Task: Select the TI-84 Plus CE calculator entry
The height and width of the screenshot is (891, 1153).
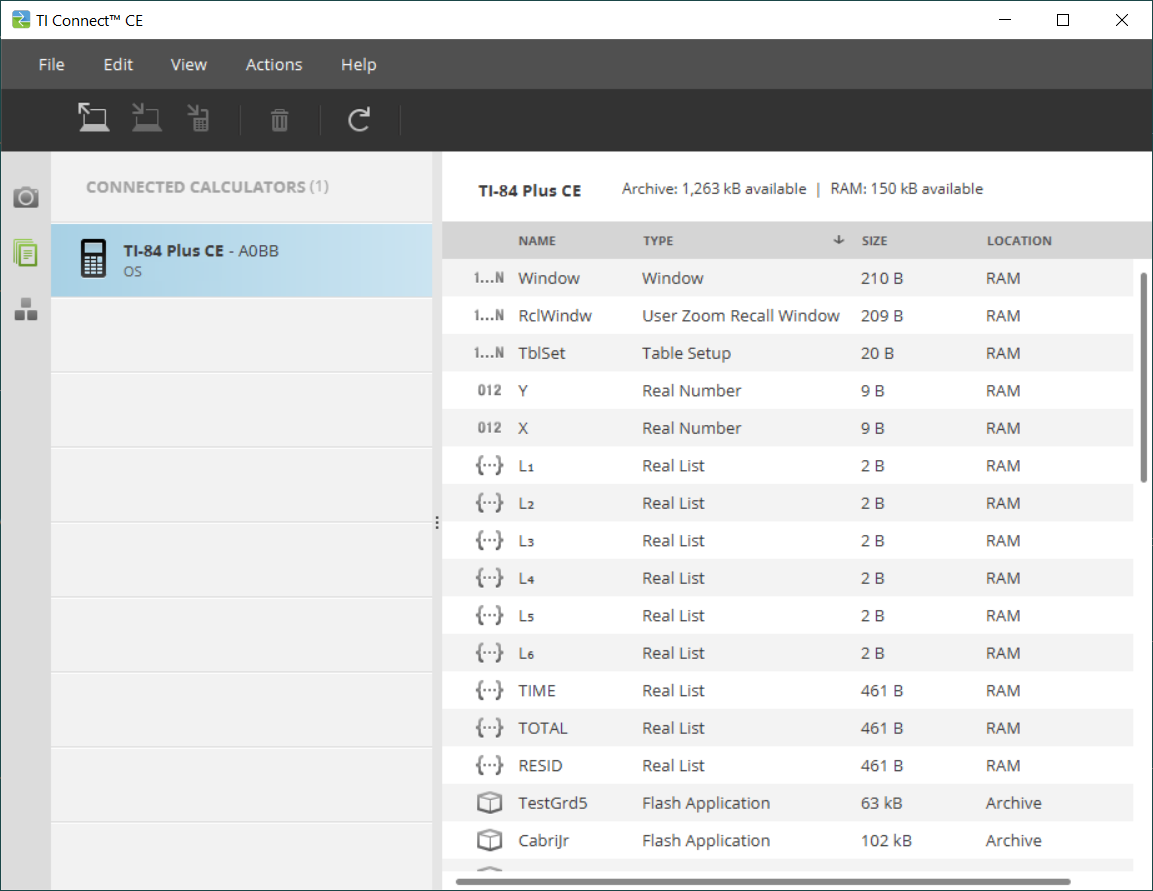Action: (x=241, y=260)
